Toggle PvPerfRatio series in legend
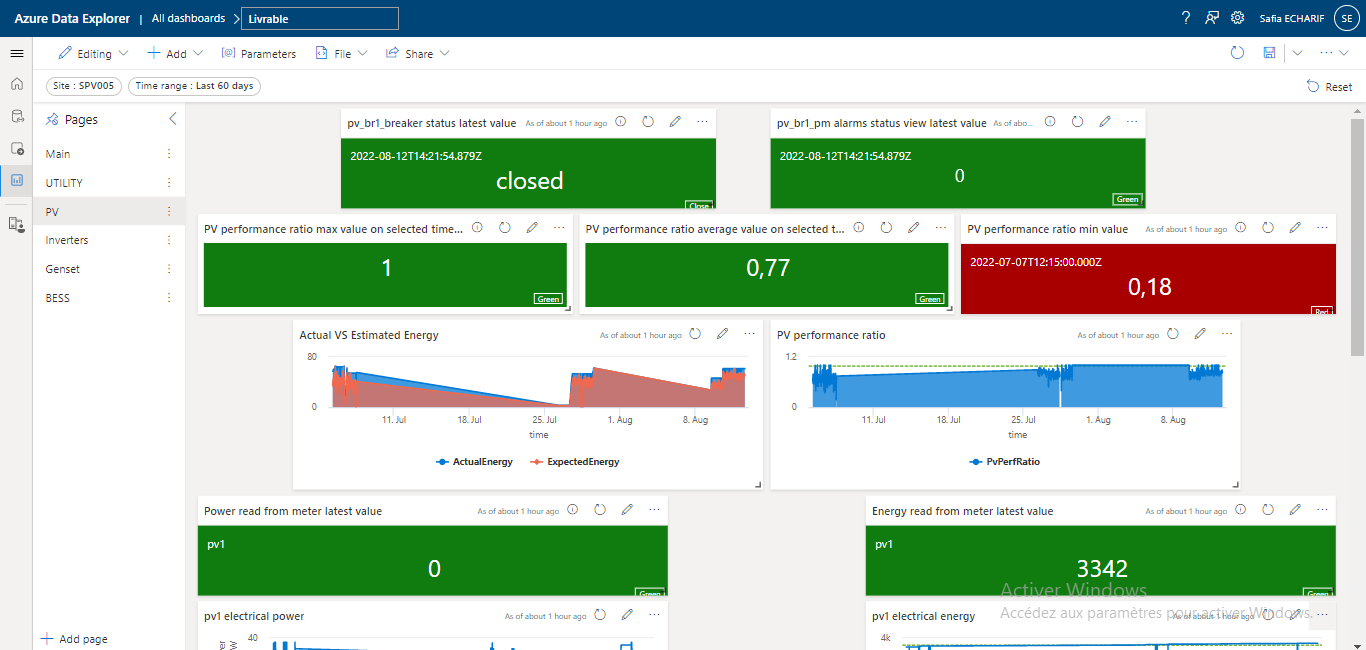 1005,462
